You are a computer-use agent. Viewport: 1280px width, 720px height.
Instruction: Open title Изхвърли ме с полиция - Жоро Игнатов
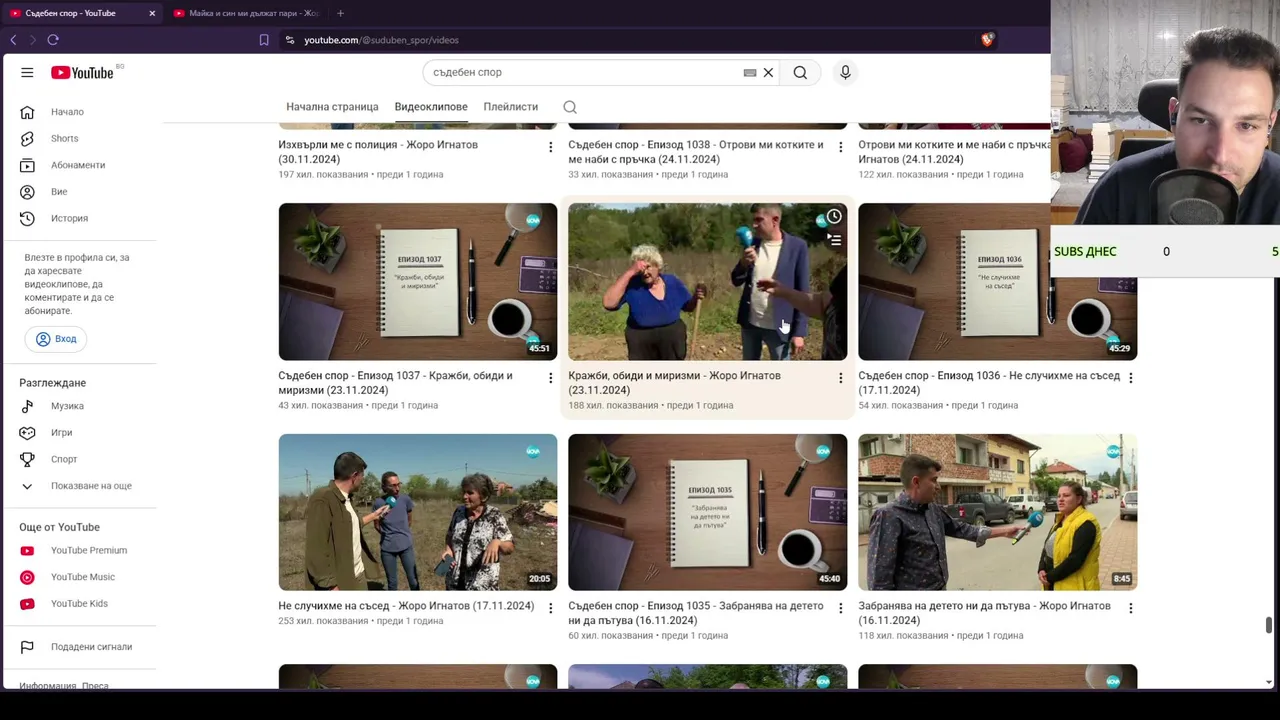click(378, 152)
